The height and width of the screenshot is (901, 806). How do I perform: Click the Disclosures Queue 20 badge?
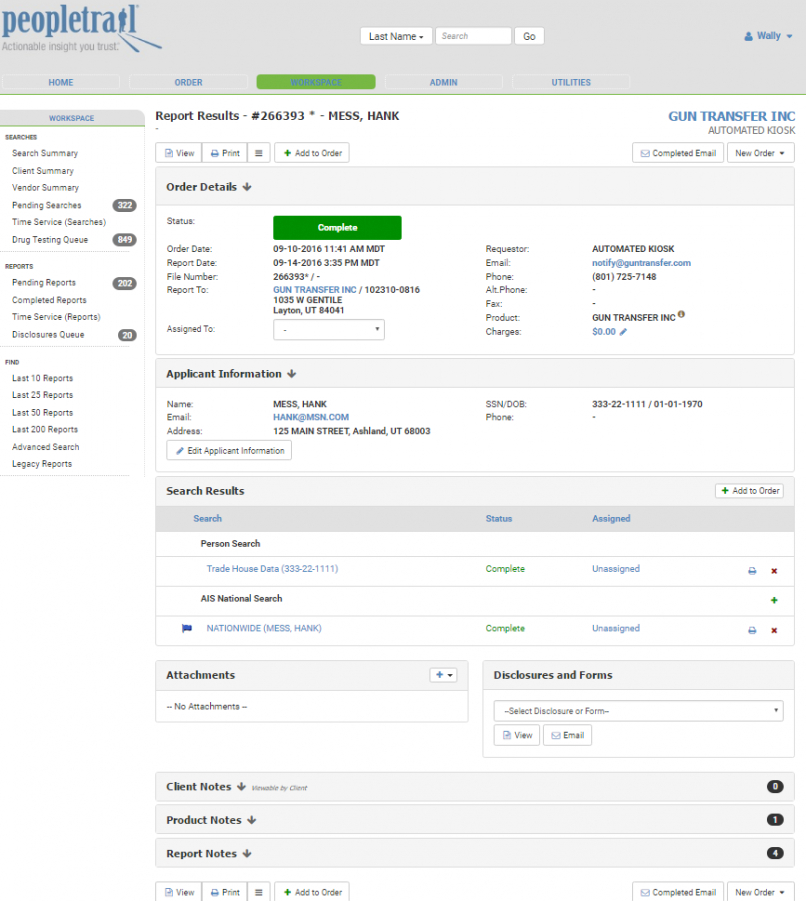(127, 335)
